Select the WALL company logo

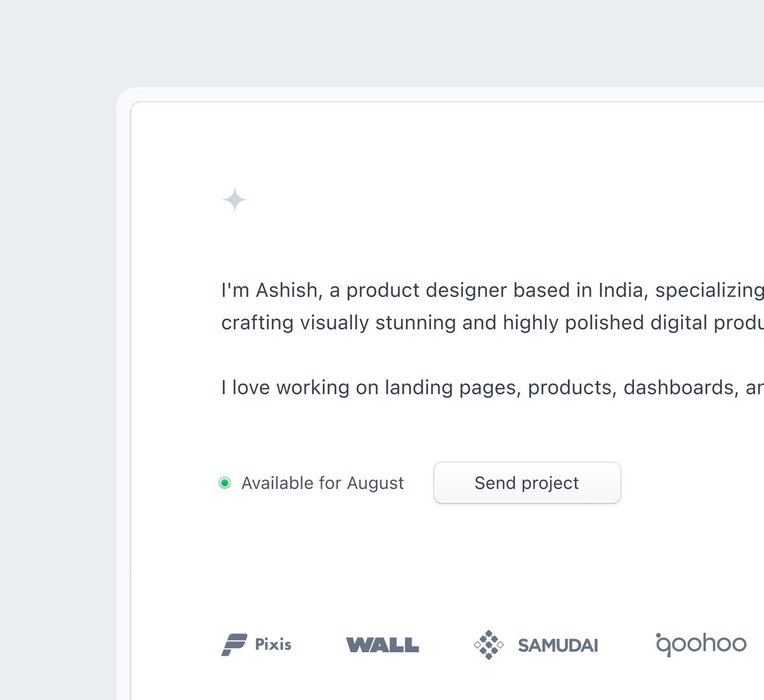[382, 645]
